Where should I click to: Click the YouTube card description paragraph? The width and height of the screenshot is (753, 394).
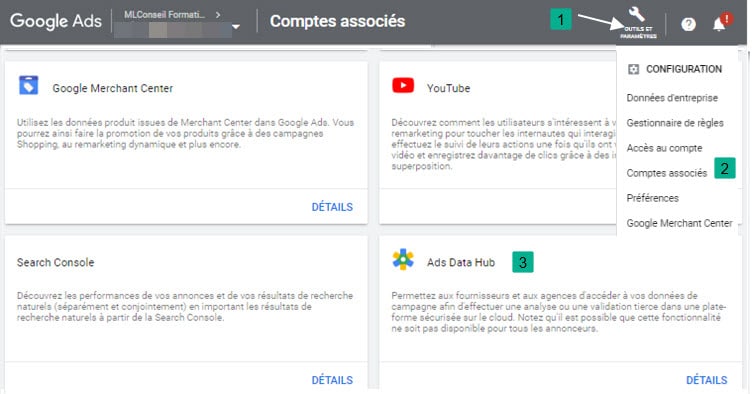click(x=504, y=144)
